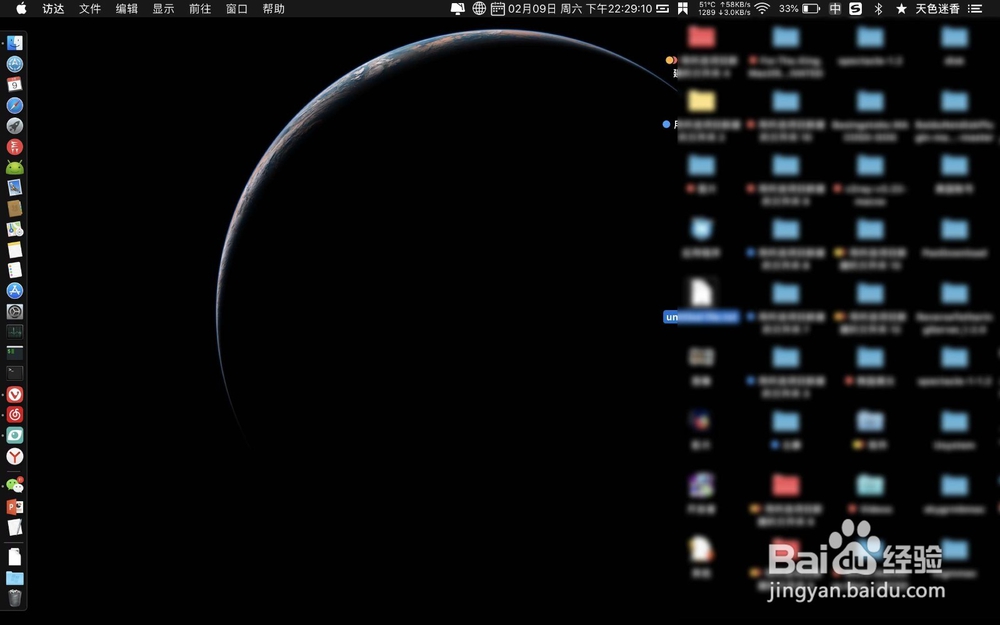
Task: Open PowerPoint in the Dock
Action: [x=15, y=507]
